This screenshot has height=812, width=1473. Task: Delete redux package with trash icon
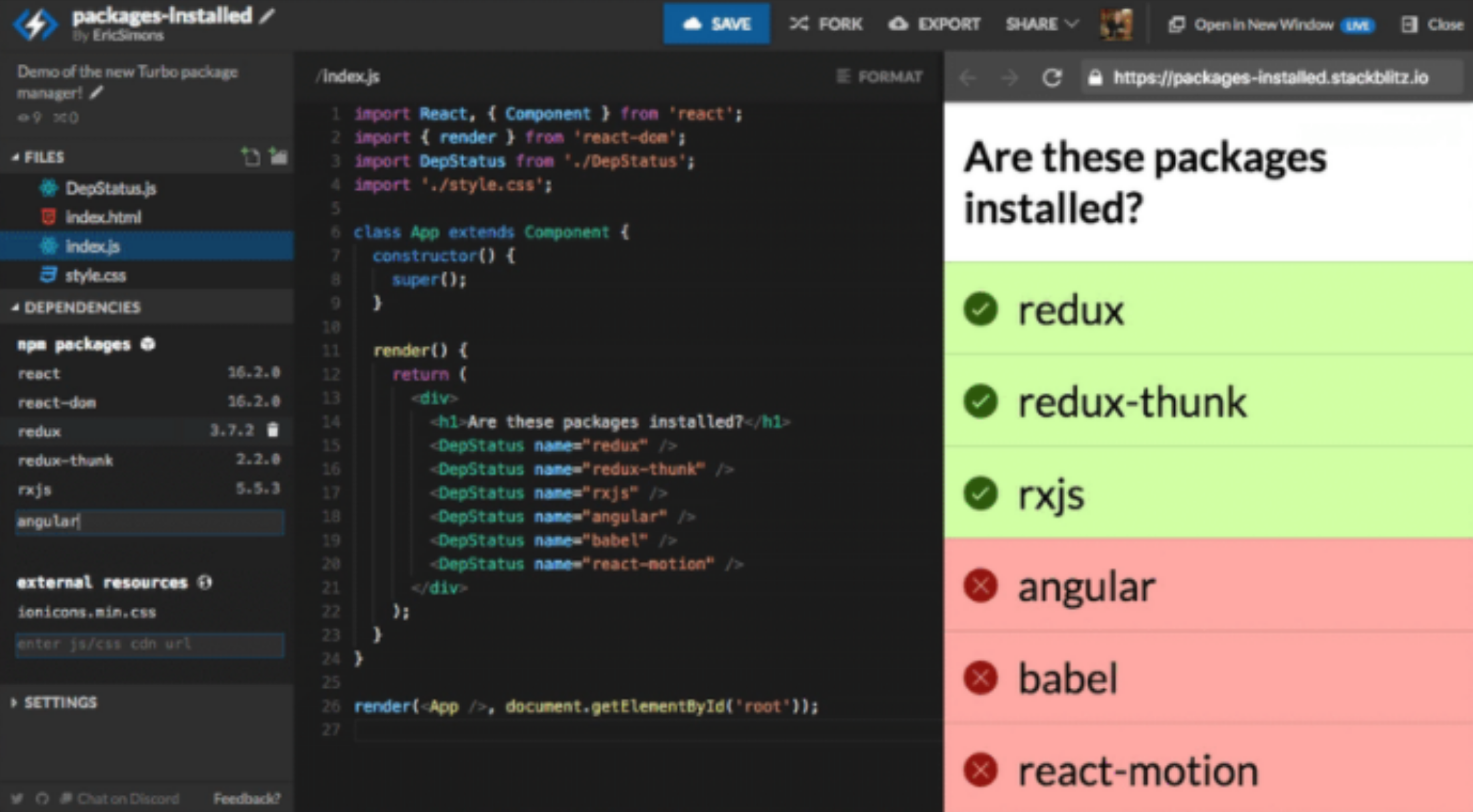click(273, 430)
